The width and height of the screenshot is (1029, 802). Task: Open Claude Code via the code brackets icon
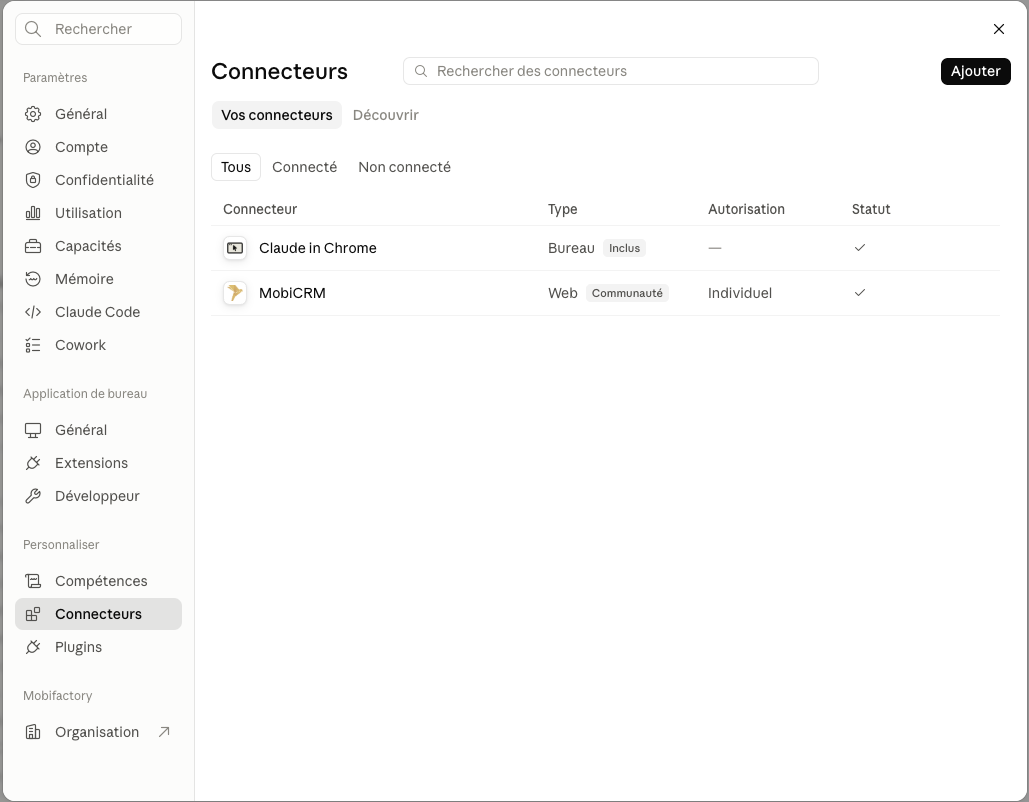point(98,312)
